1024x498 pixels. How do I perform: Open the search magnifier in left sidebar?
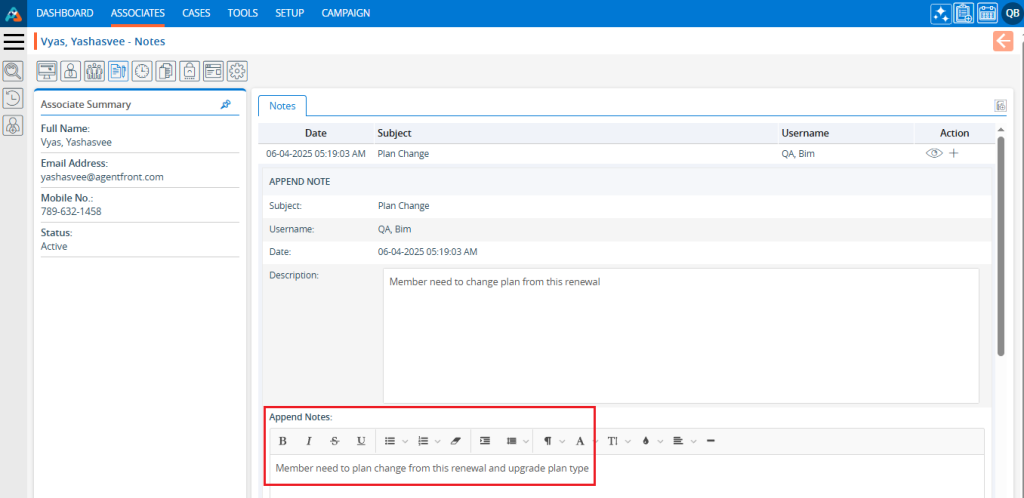[13, 71]
